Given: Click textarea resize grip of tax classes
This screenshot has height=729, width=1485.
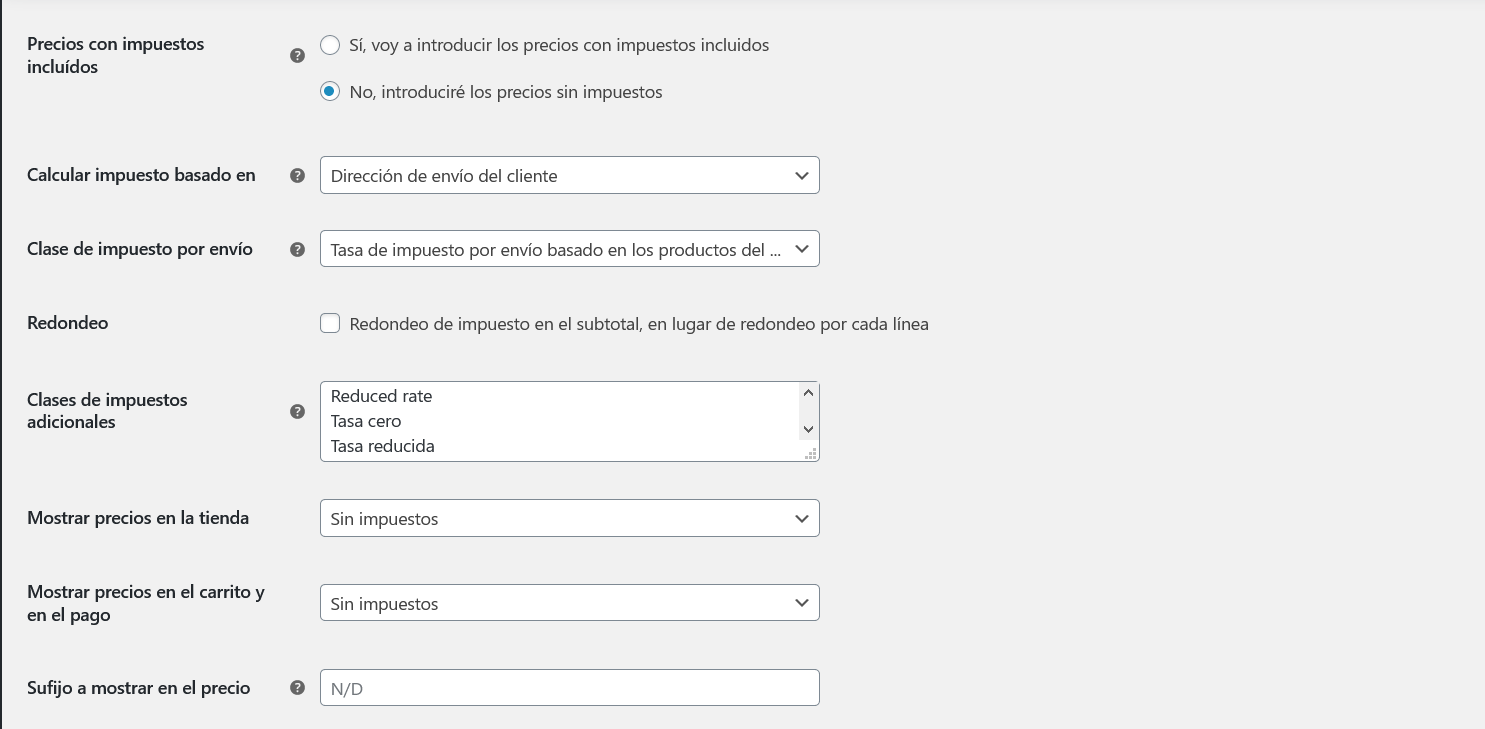Looking at the screenshot, I should (812, 454).
